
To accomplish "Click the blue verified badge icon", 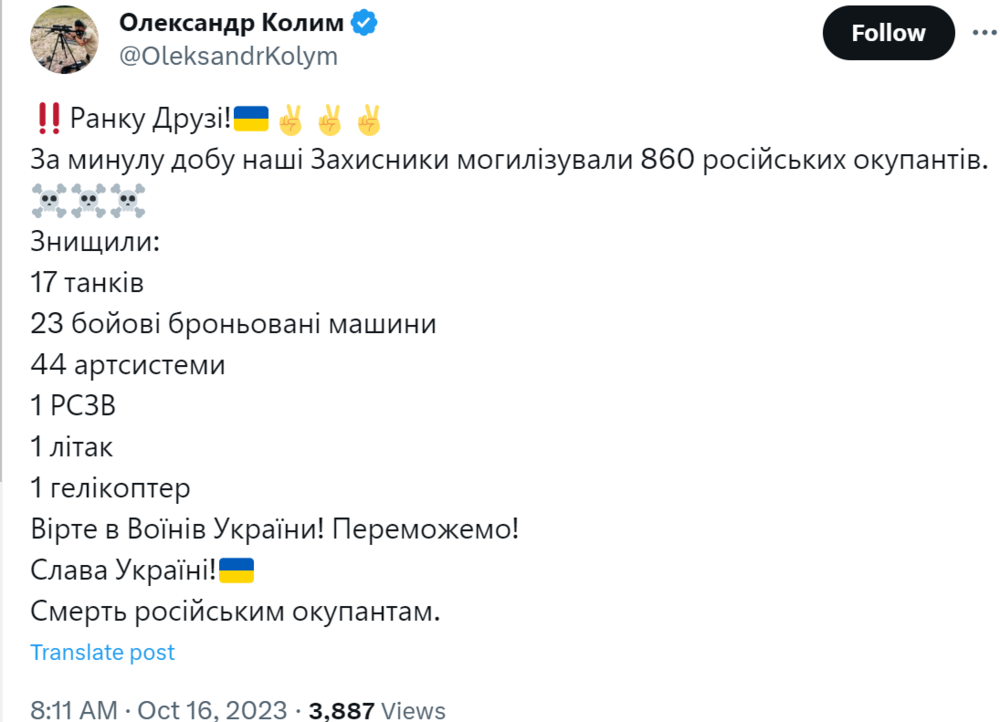I will (x=362, y=21).
